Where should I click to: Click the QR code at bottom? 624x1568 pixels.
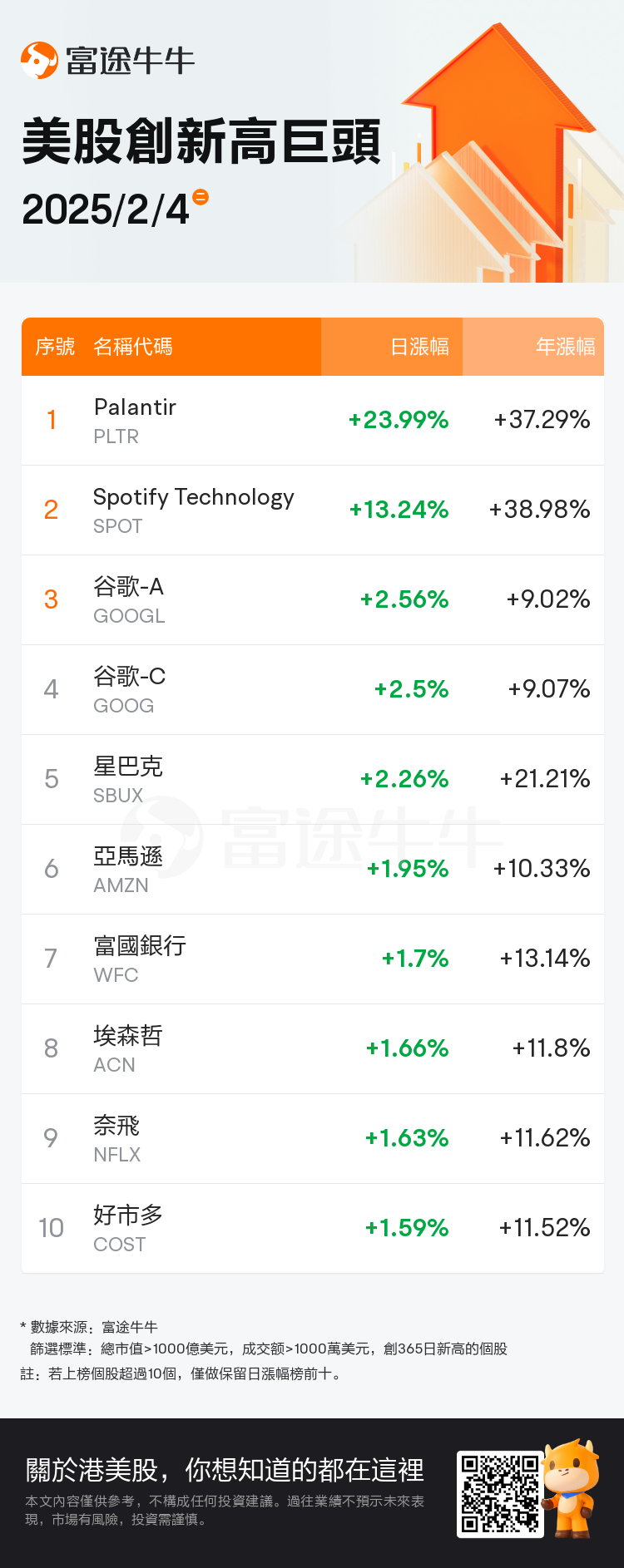(x=500, y=1494)
